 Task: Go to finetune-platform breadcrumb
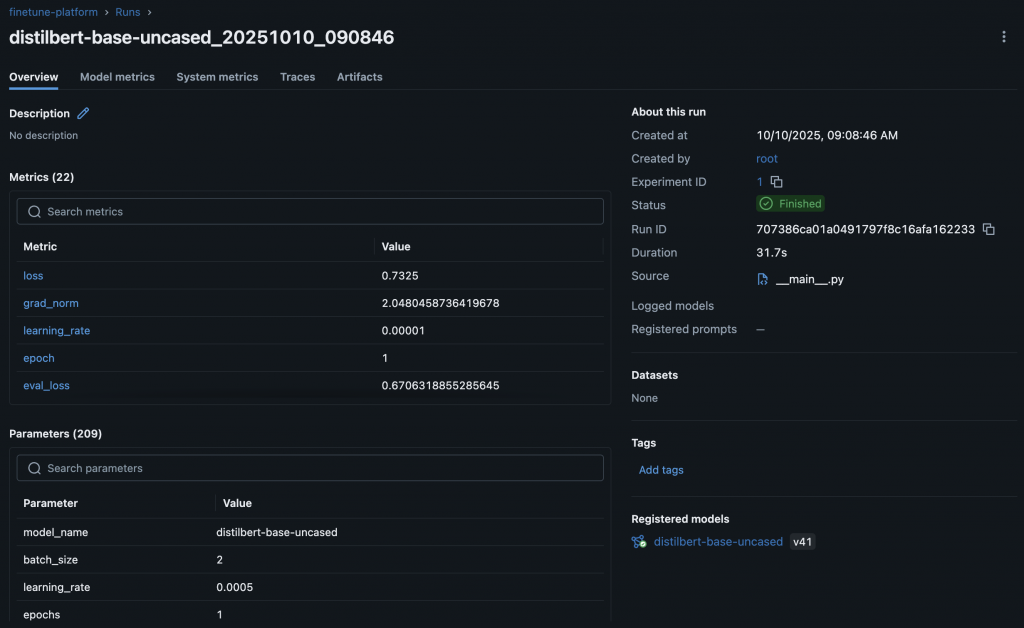click(x=54, y=12)
